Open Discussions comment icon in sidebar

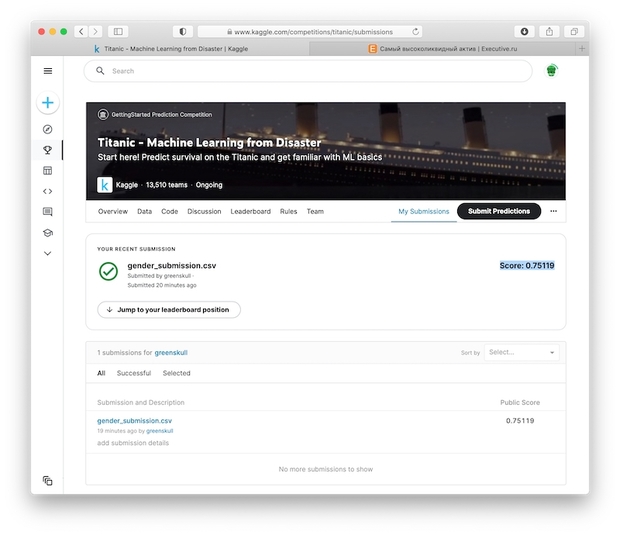coord(47,212)
